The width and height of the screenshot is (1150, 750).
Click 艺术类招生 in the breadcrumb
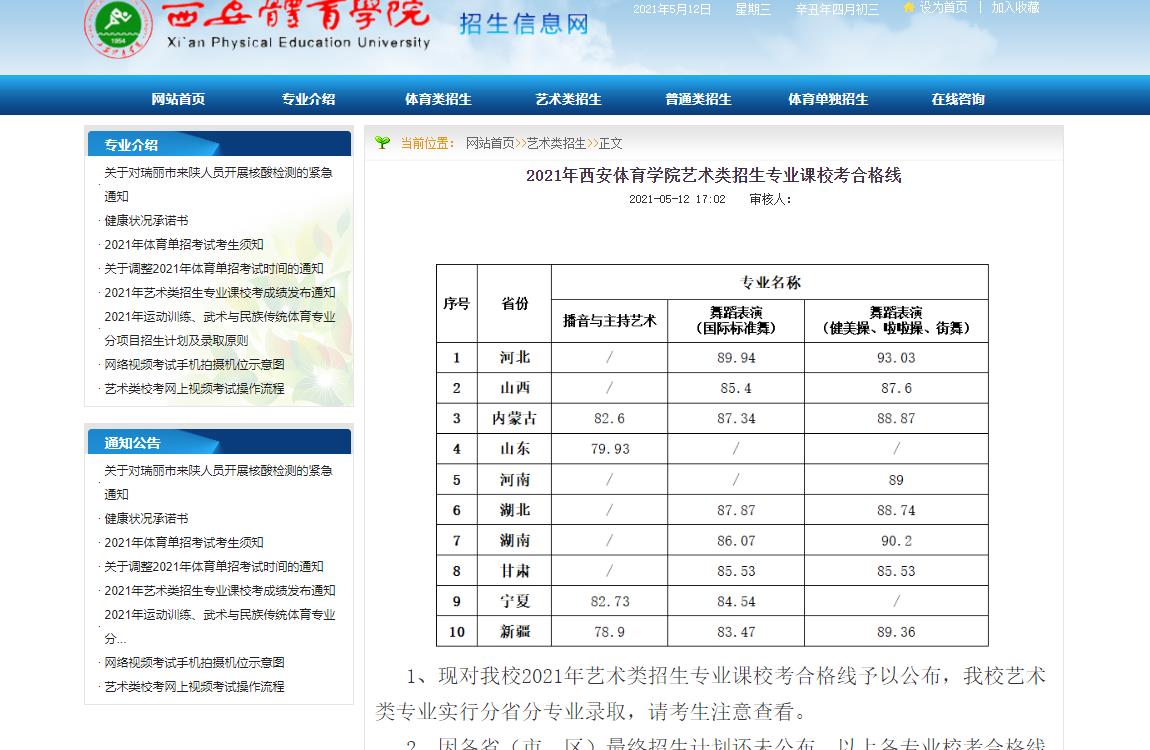click(557, 143)
